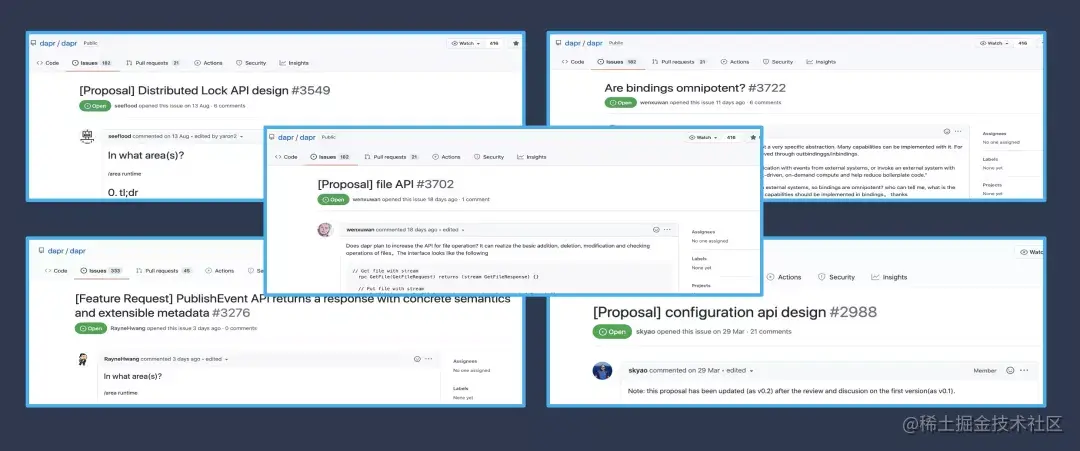
Task: Open Projects section in bindings #3722 sidebar
Action: click(x=993, y=185)
